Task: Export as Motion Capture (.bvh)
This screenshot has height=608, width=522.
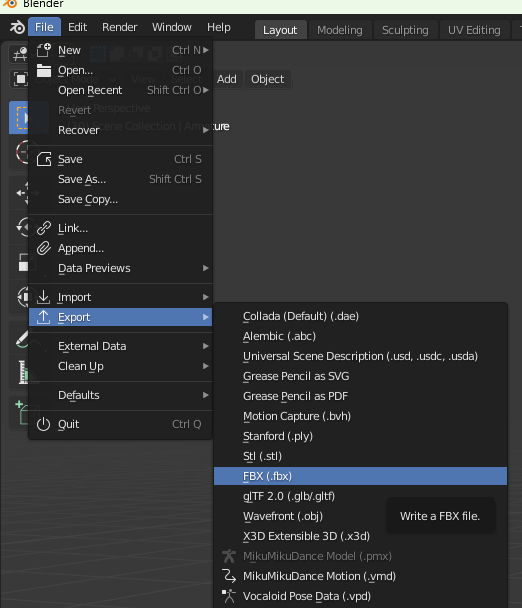Action: [x=360, y=416]
